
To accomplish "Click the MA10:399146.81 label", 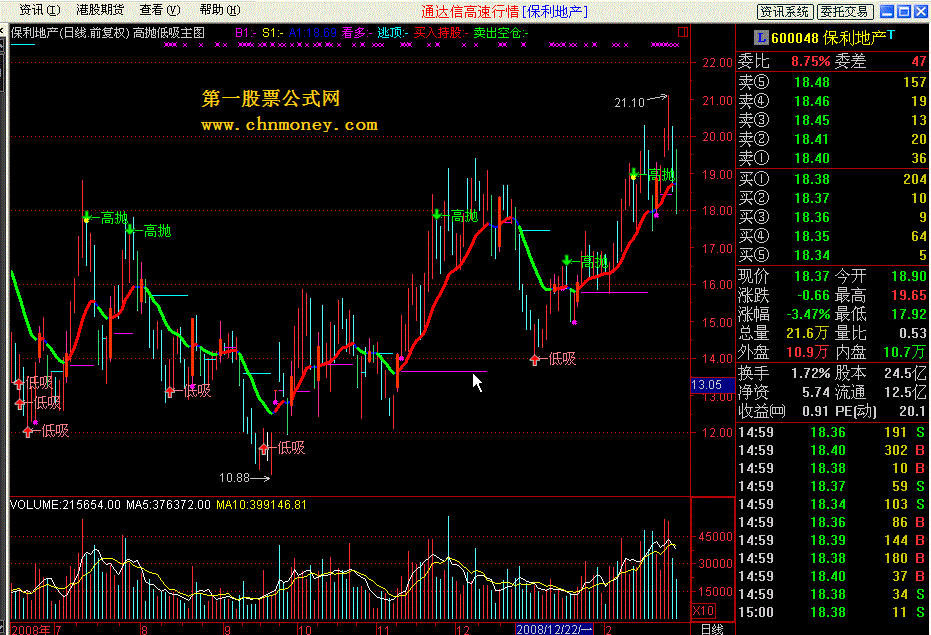I will tap(261, 505).
